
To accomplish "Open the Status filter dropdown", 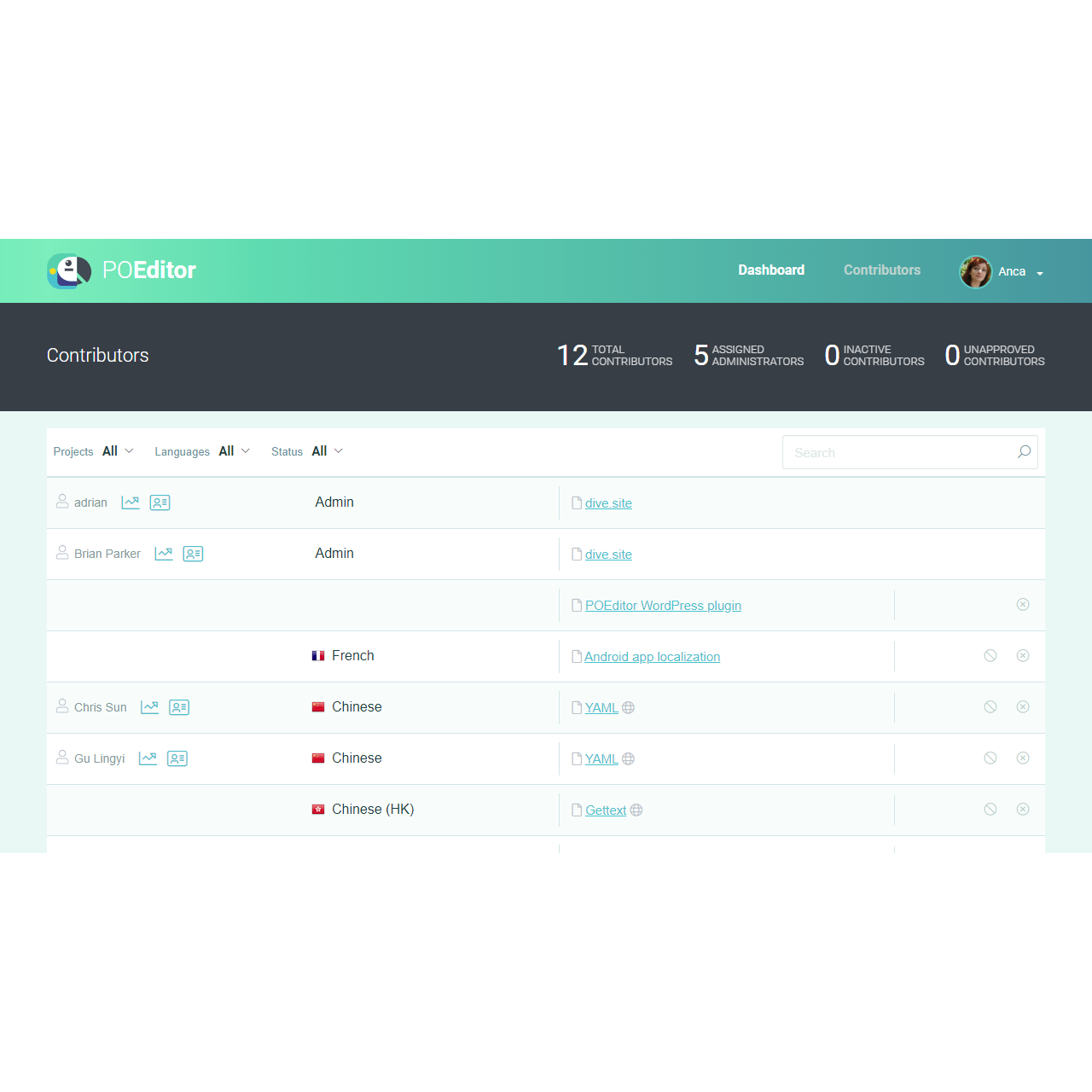I will pos(327,451).
